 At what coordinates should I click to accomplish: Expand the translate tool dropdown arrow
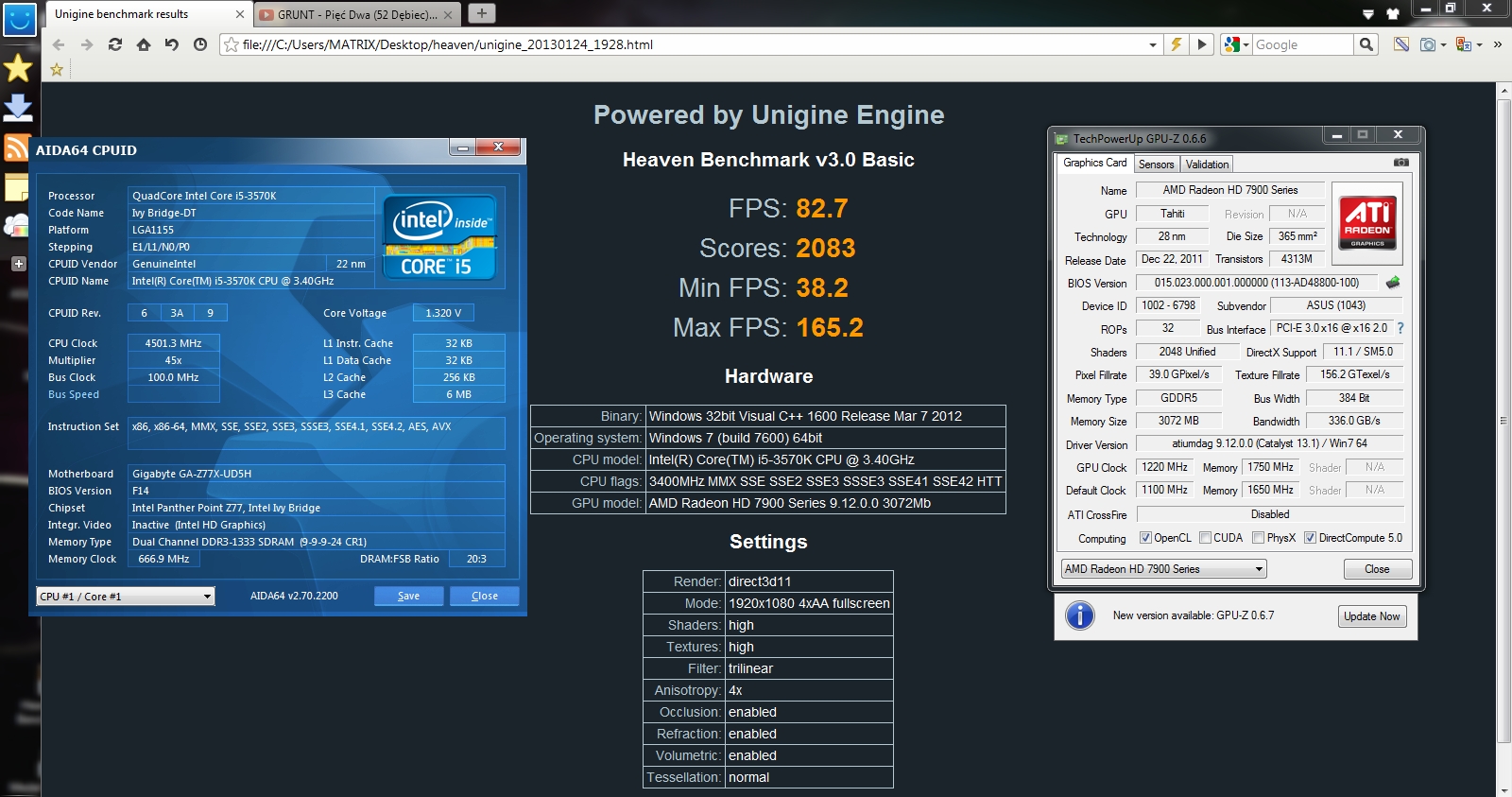[x=1479, y=44]
